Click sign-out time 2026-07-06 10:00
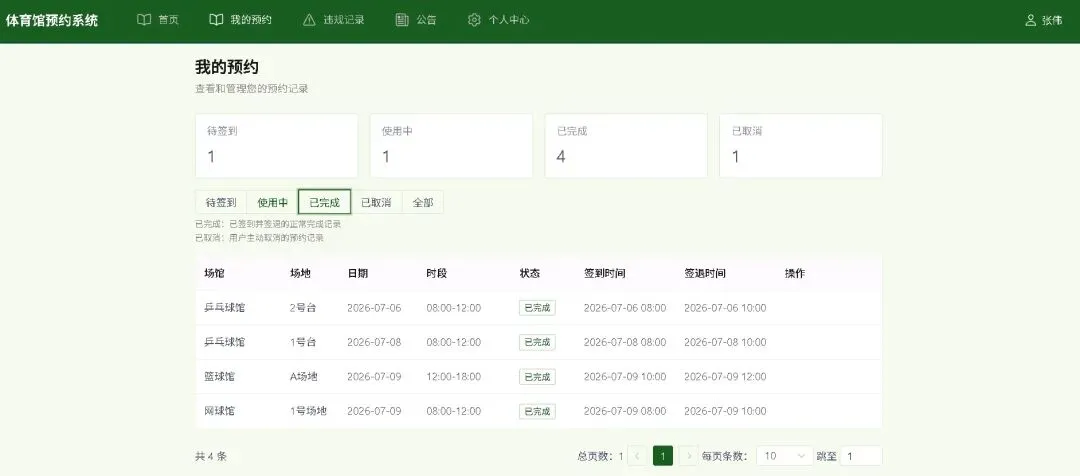1080x476 pixels. click(x=725, y=308)
